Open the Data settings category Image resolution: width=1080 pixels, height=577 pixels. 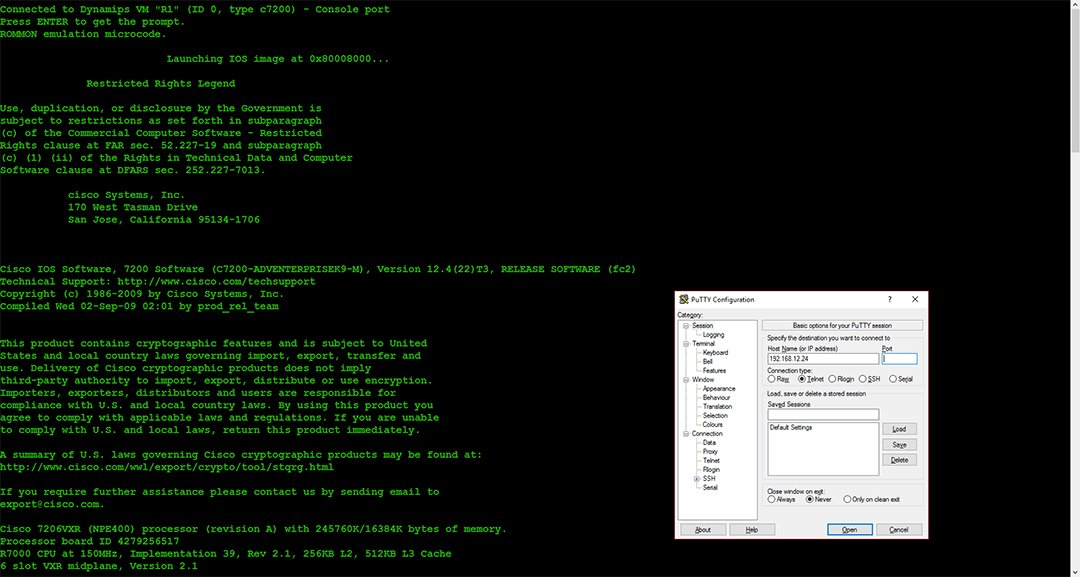tap(709, 443)
